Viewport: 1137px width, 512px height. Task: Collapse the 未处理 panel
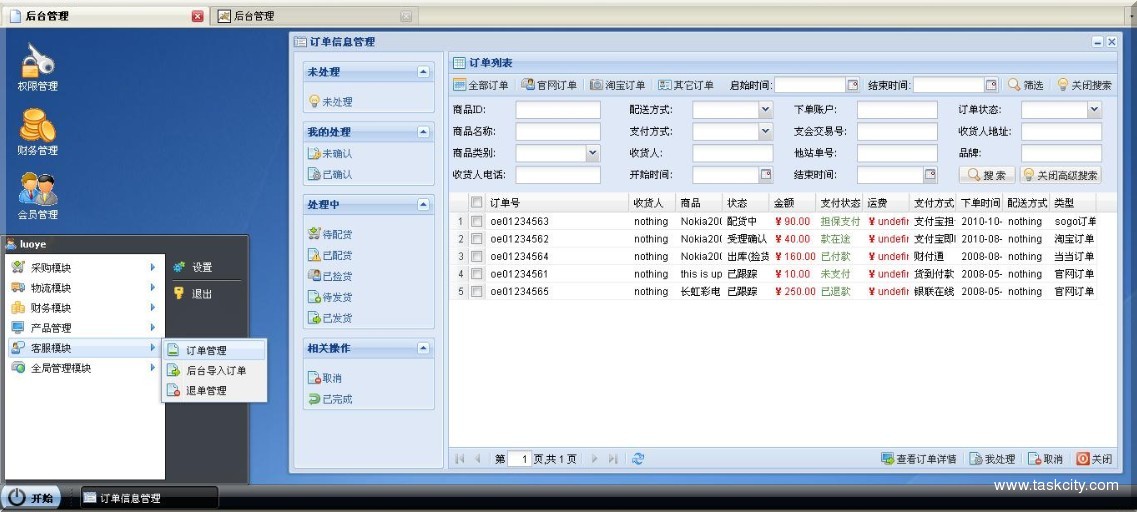click(x=423, y=72)
